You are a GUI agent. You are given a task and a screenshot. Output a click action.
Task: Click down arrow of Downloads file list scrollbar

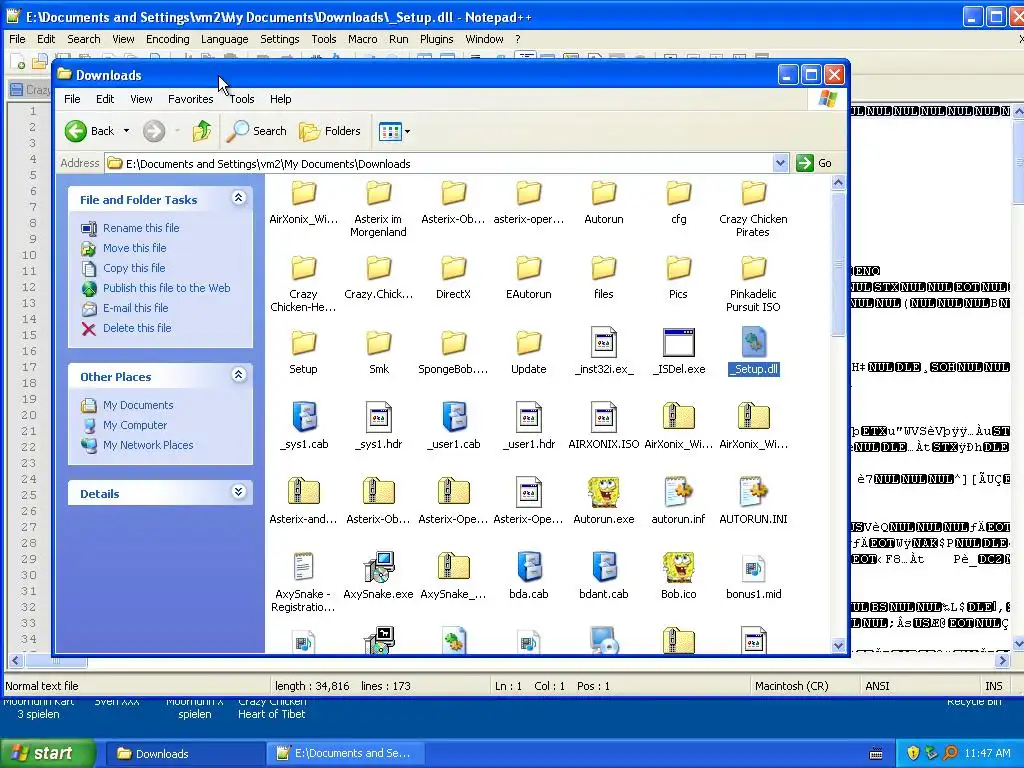click(x=839, y=645)
